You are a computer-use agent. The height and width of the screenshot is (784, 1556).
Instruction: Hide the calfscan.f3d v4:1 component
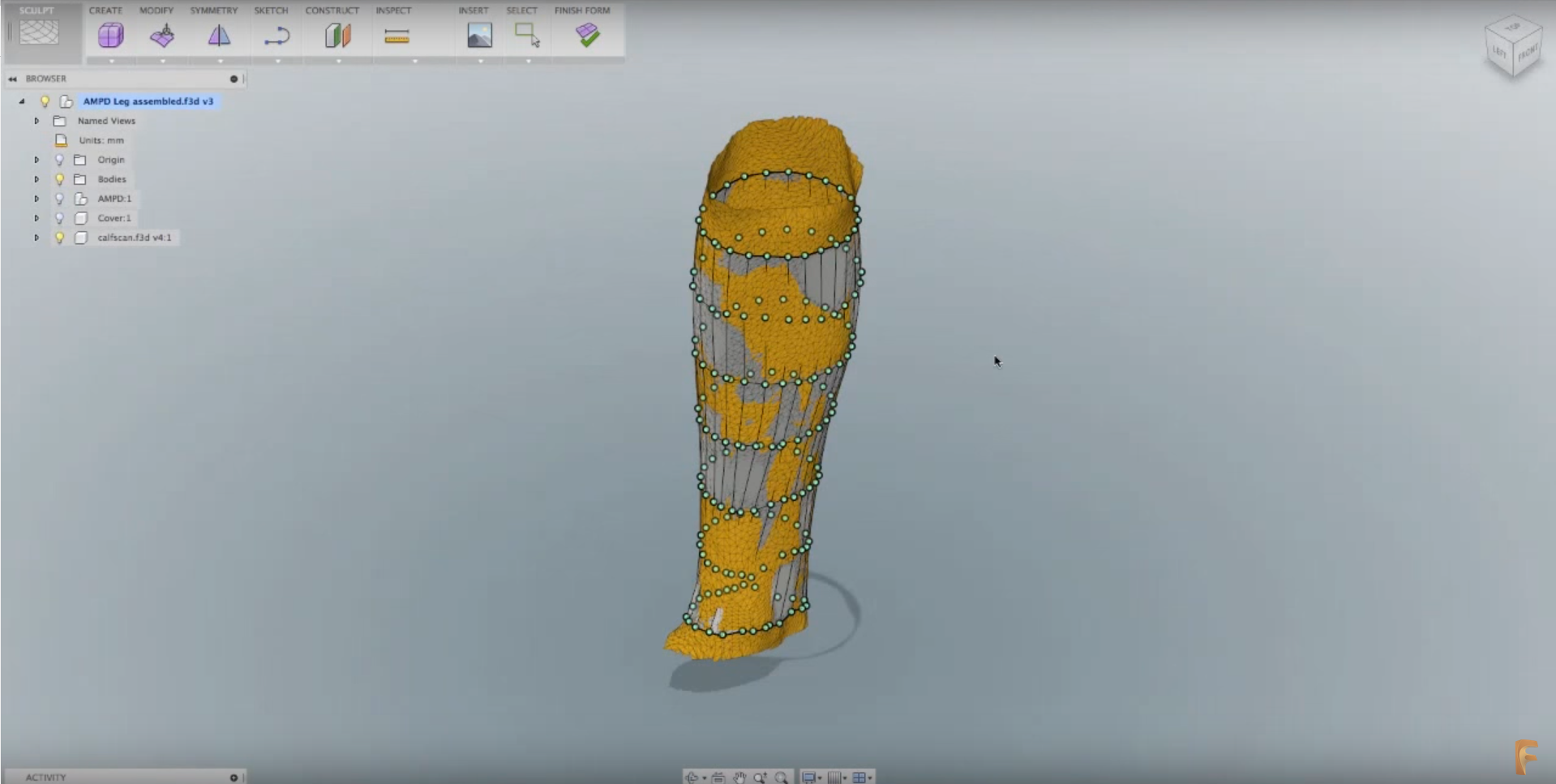tap(58, 237)
